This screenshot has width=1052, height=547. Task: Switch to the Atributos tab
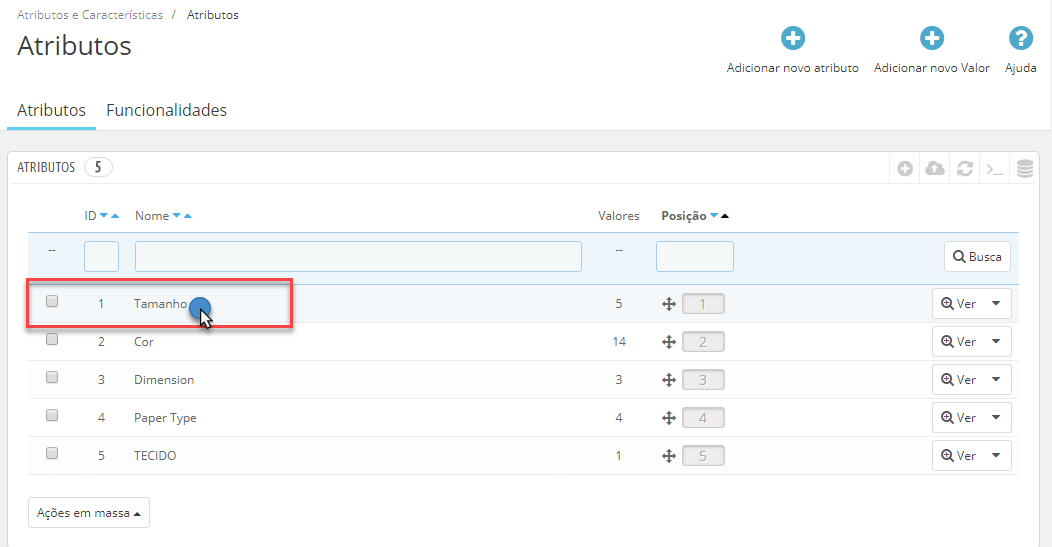[x=51, y=110]
